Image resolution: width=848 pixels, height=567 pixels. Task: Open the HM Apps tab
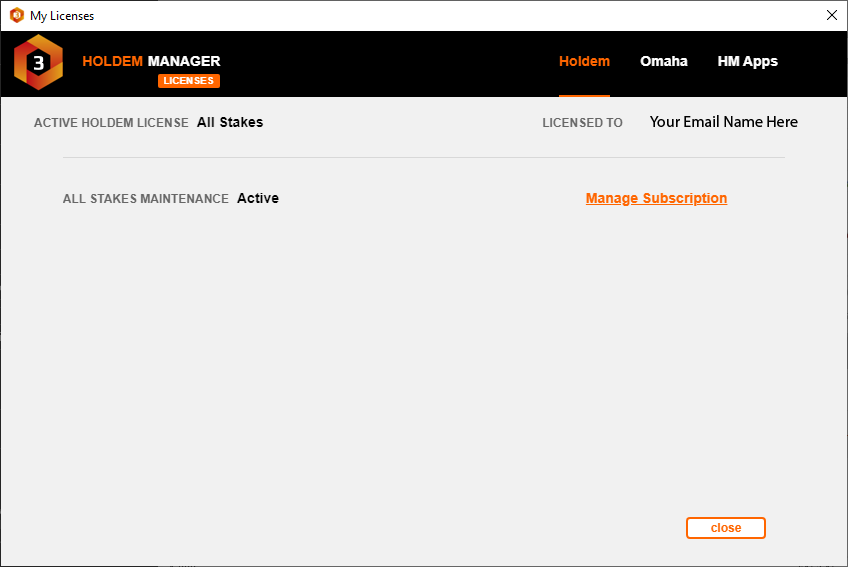click(747, 62)
